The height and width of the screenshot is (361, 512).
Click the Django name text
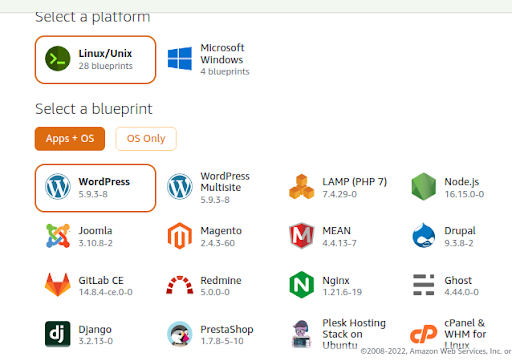pyautogui.click(x=95, y=329)
